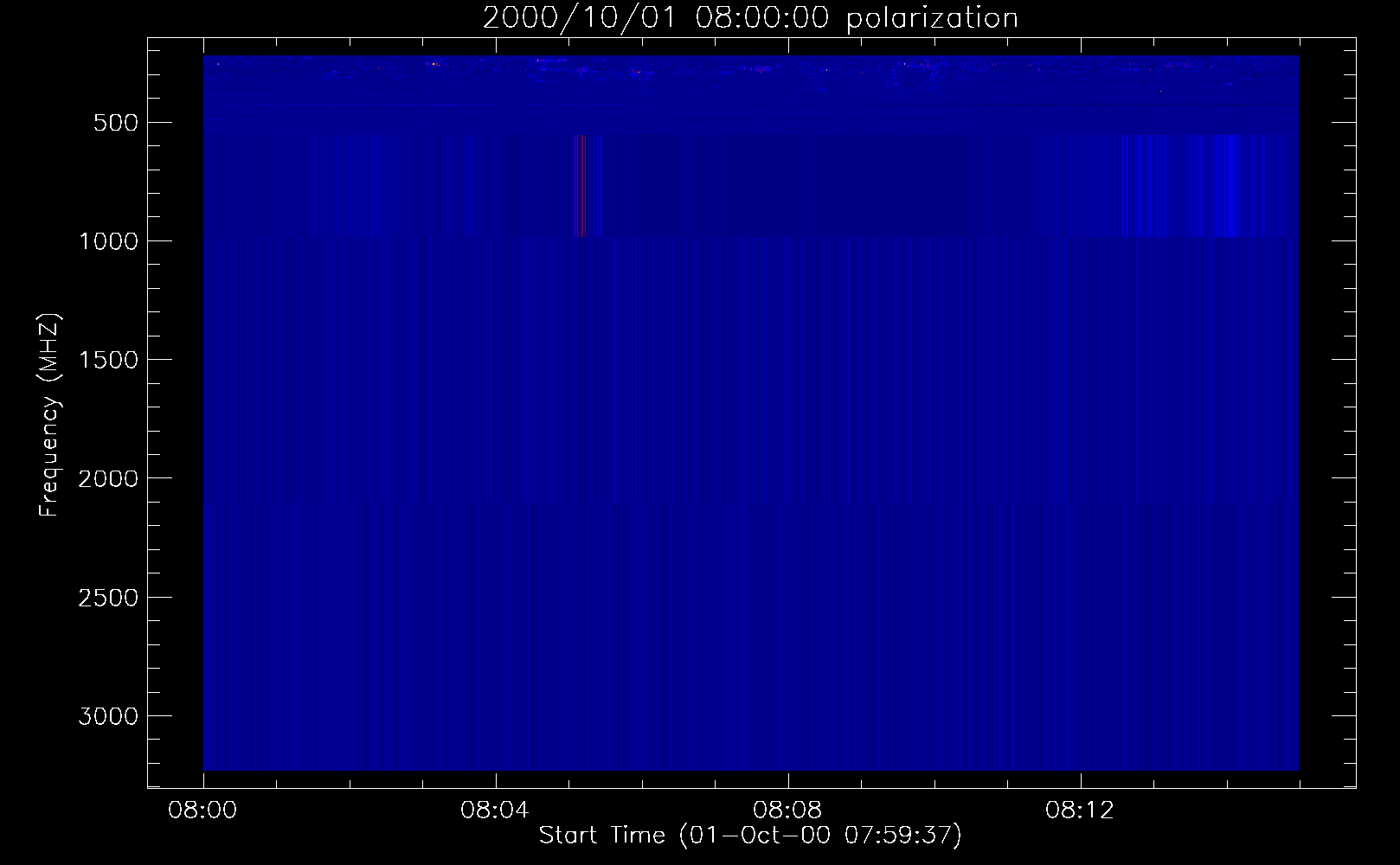Click the 500 frequency tick label
Viewport: 1400px width, 865px height.
click(116, 123)
